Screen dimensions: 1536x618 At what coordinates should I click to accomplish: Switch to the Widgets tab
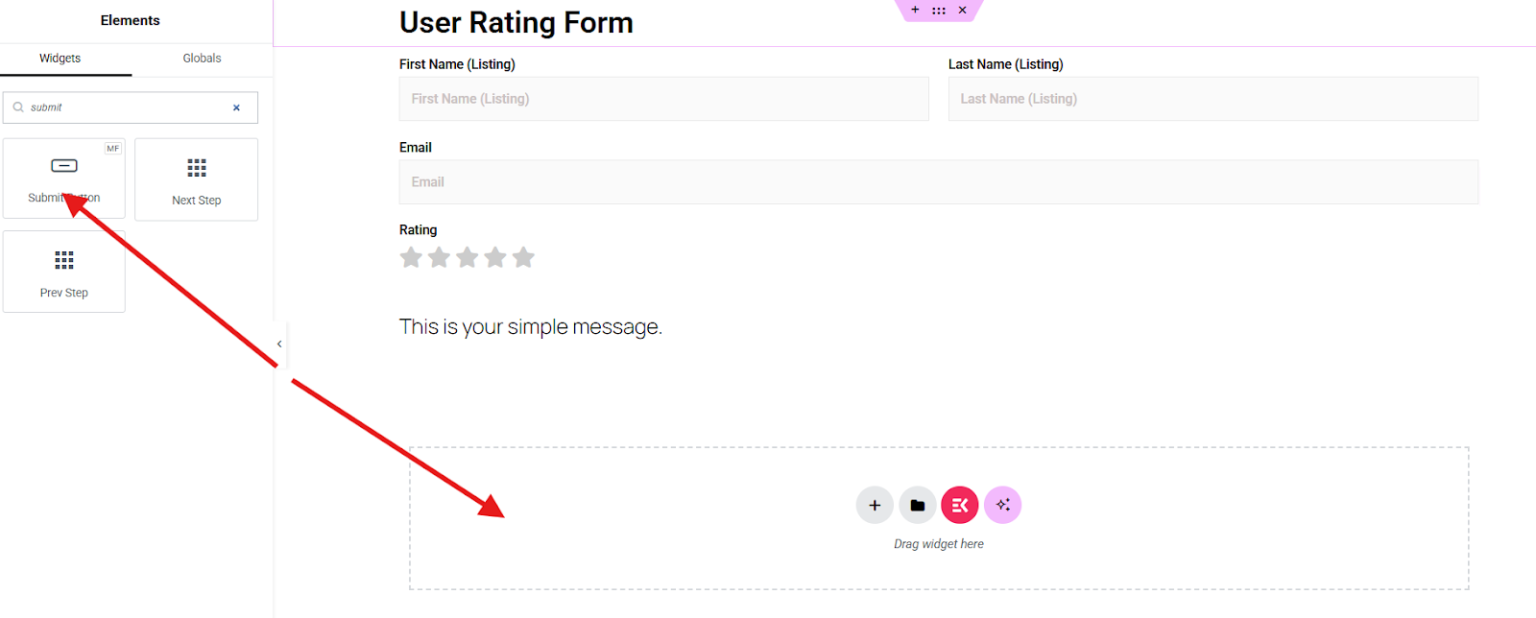tap(60, 58)
